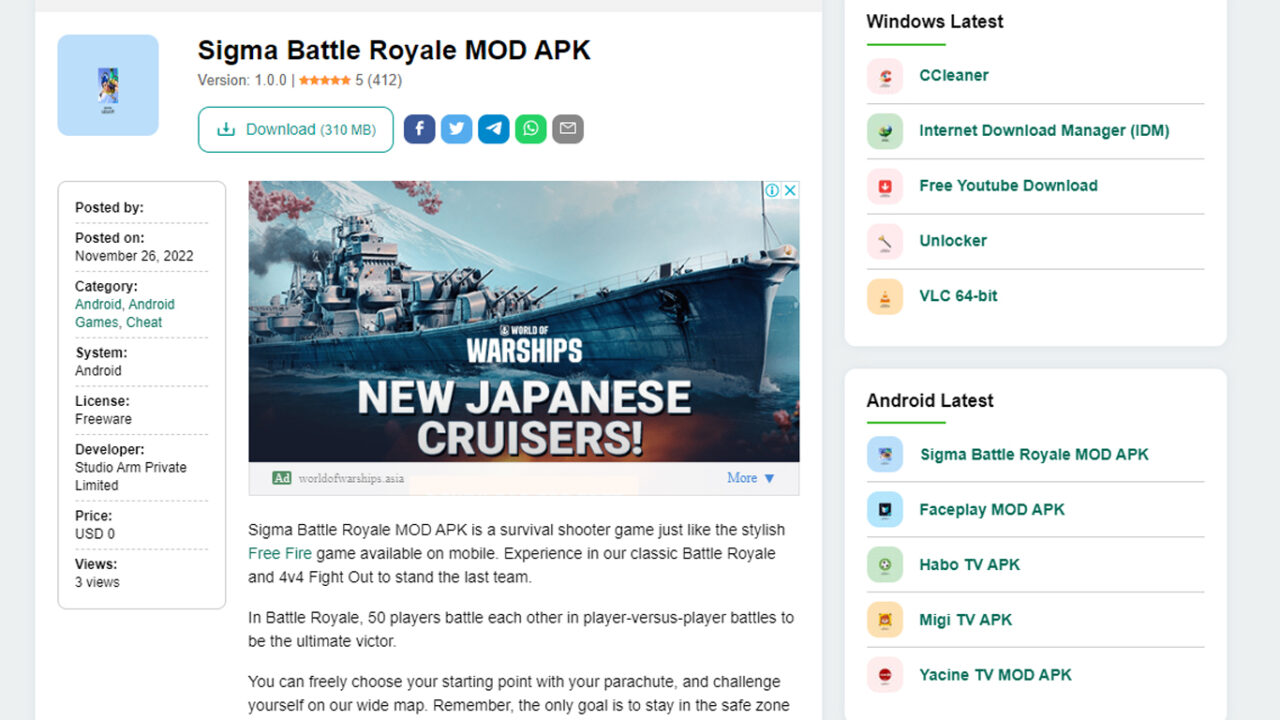Open the VLC 64-bit link
The width and height of the screenshot is (1280, 720).
(x=958, y=295)
